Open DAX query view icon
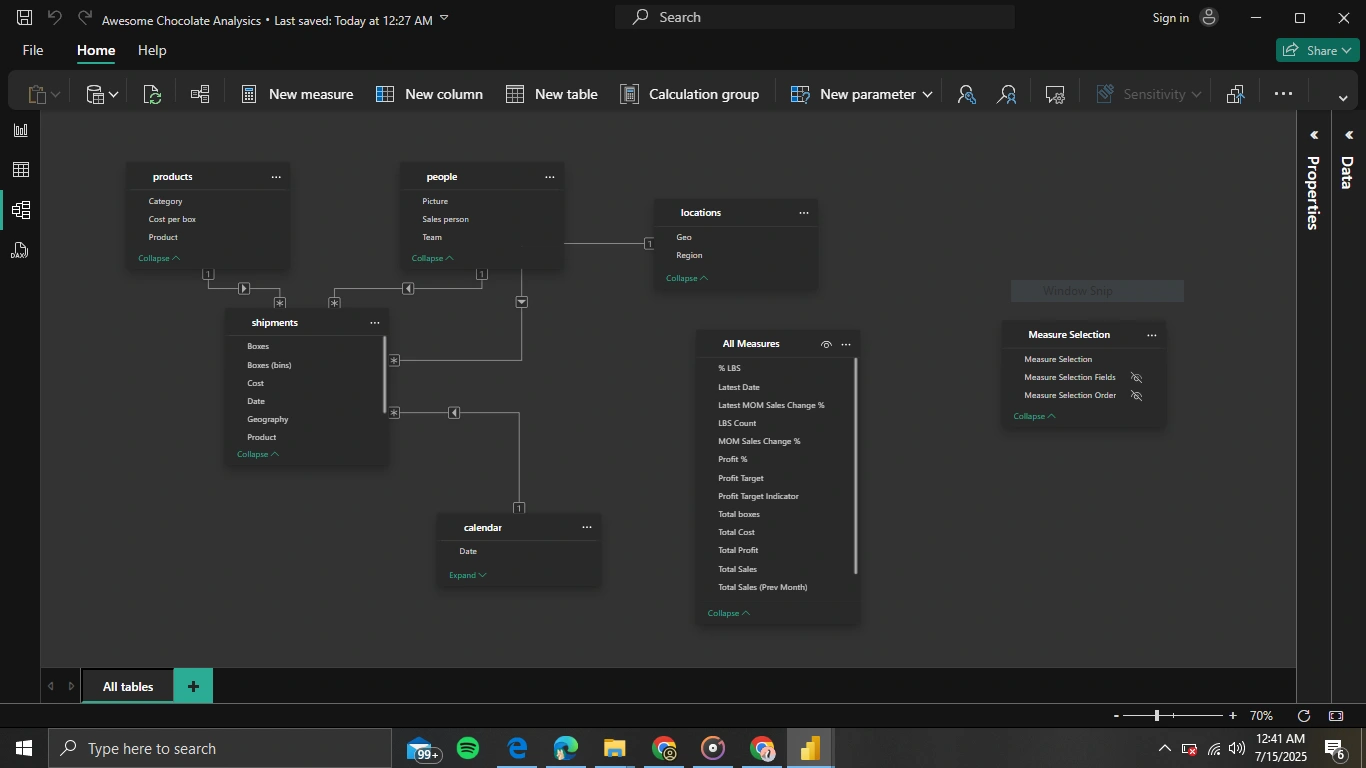The height and width of the screenshot is (768, 1366). pos(20,250)
